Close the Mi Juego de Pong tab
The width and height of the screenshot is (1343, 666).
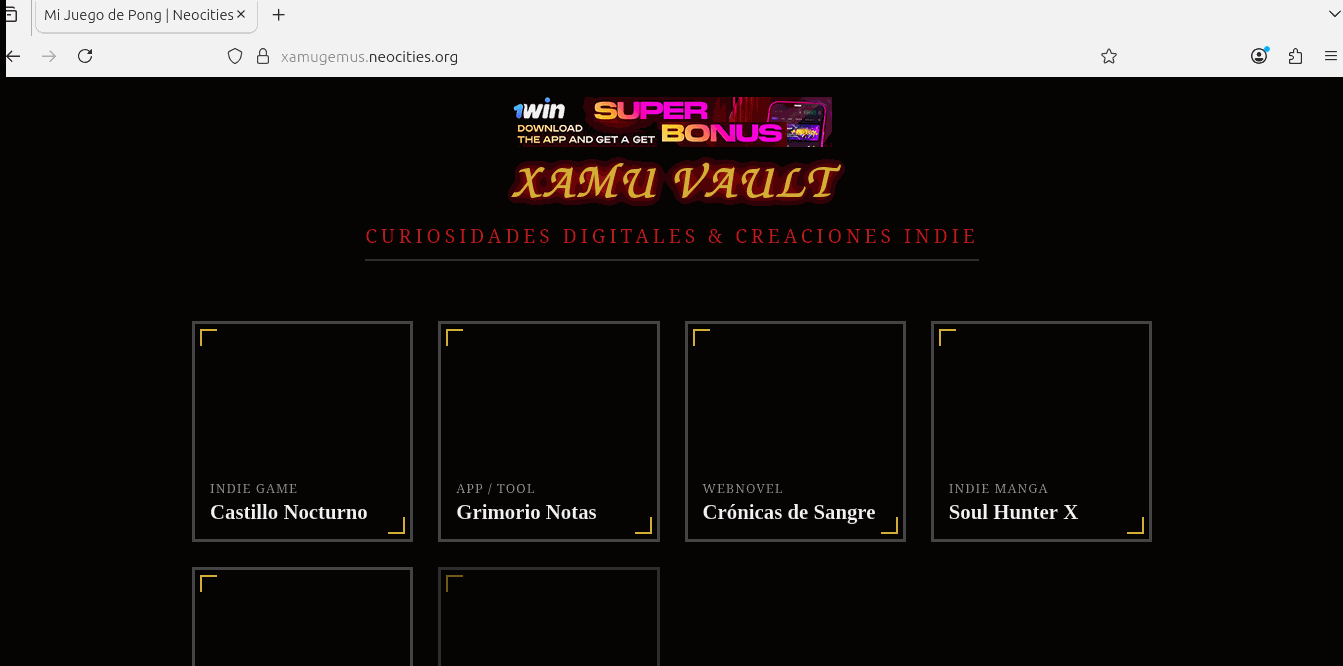241,15
